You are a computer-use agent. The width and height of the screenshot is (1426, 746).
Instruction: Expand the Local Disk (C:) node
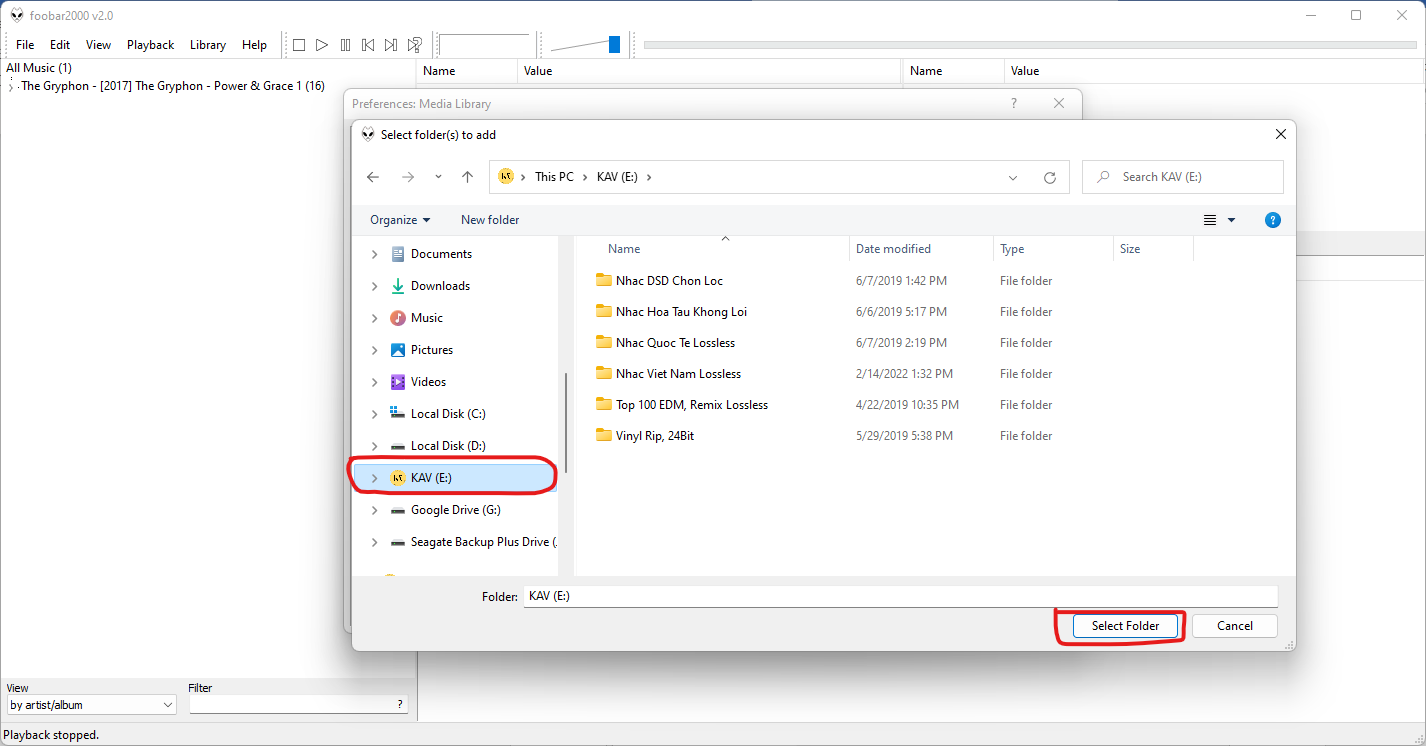pyautogui.click(x=375, y=414)
